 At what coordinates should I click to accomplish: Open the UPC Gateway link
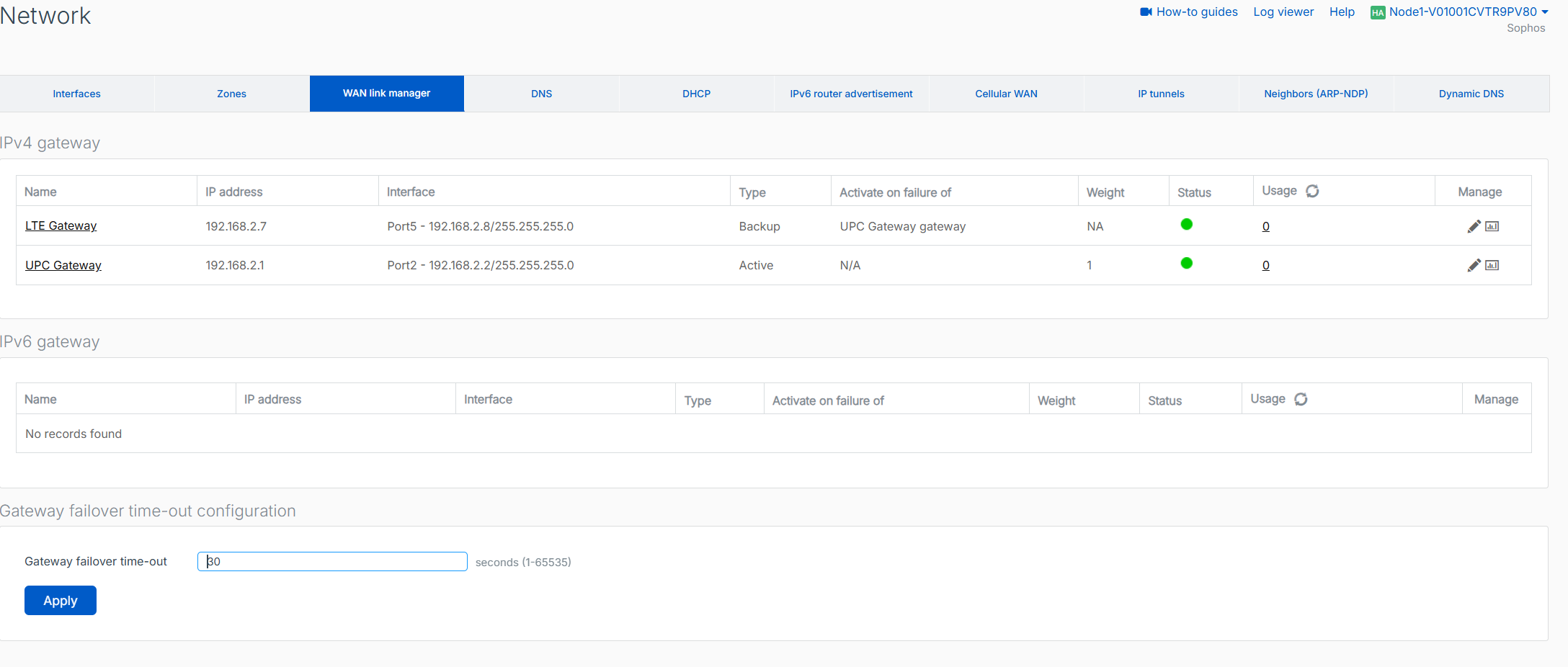click(x=63, y=265)
